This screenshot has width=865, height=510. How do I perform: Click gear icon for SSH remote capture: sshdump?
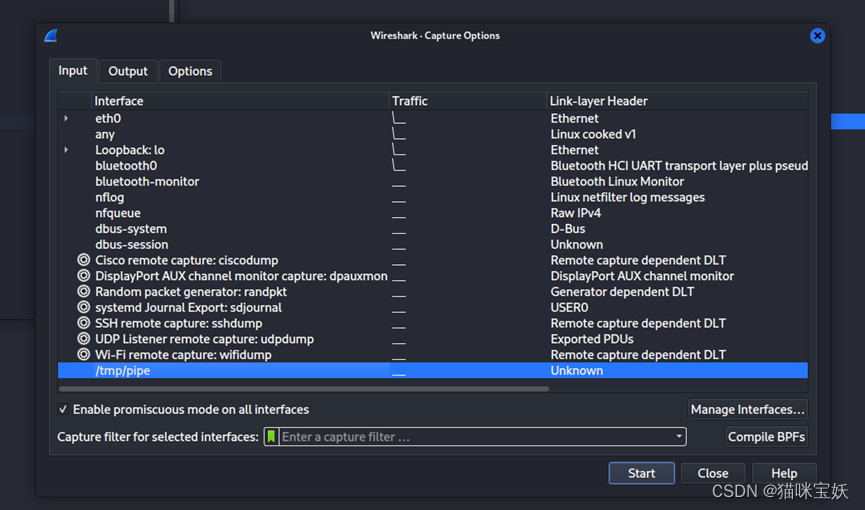pos(83,323)
